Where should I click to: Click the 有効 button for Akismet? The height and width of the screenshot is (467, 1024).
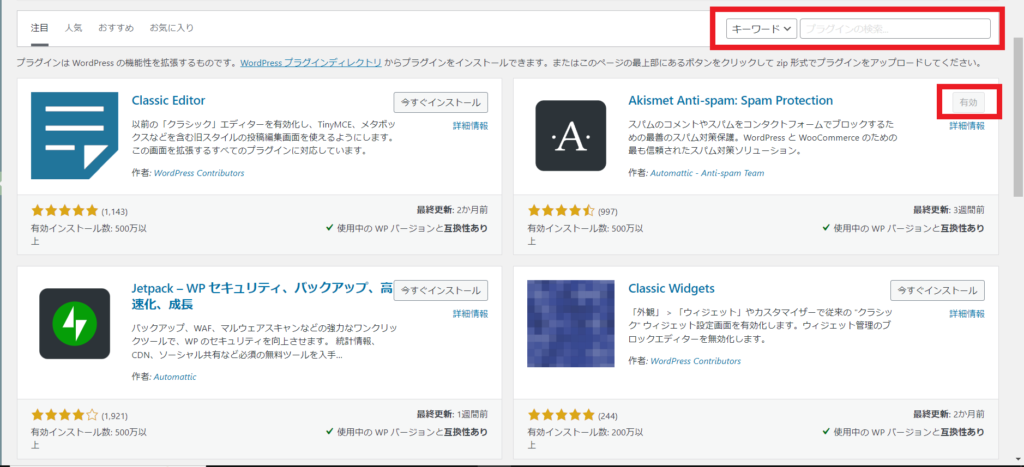(967, 102)
